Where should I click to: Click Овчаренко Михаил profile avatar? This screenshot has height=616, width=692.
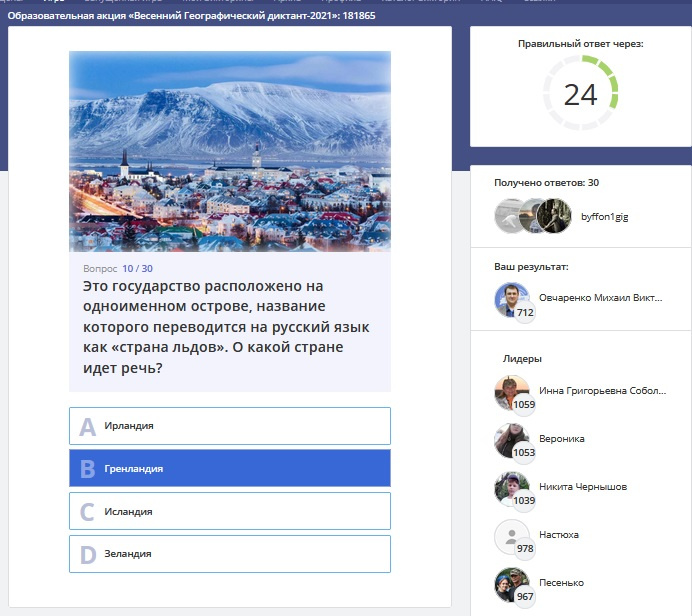pyautogui.click(x=511, y=300)
